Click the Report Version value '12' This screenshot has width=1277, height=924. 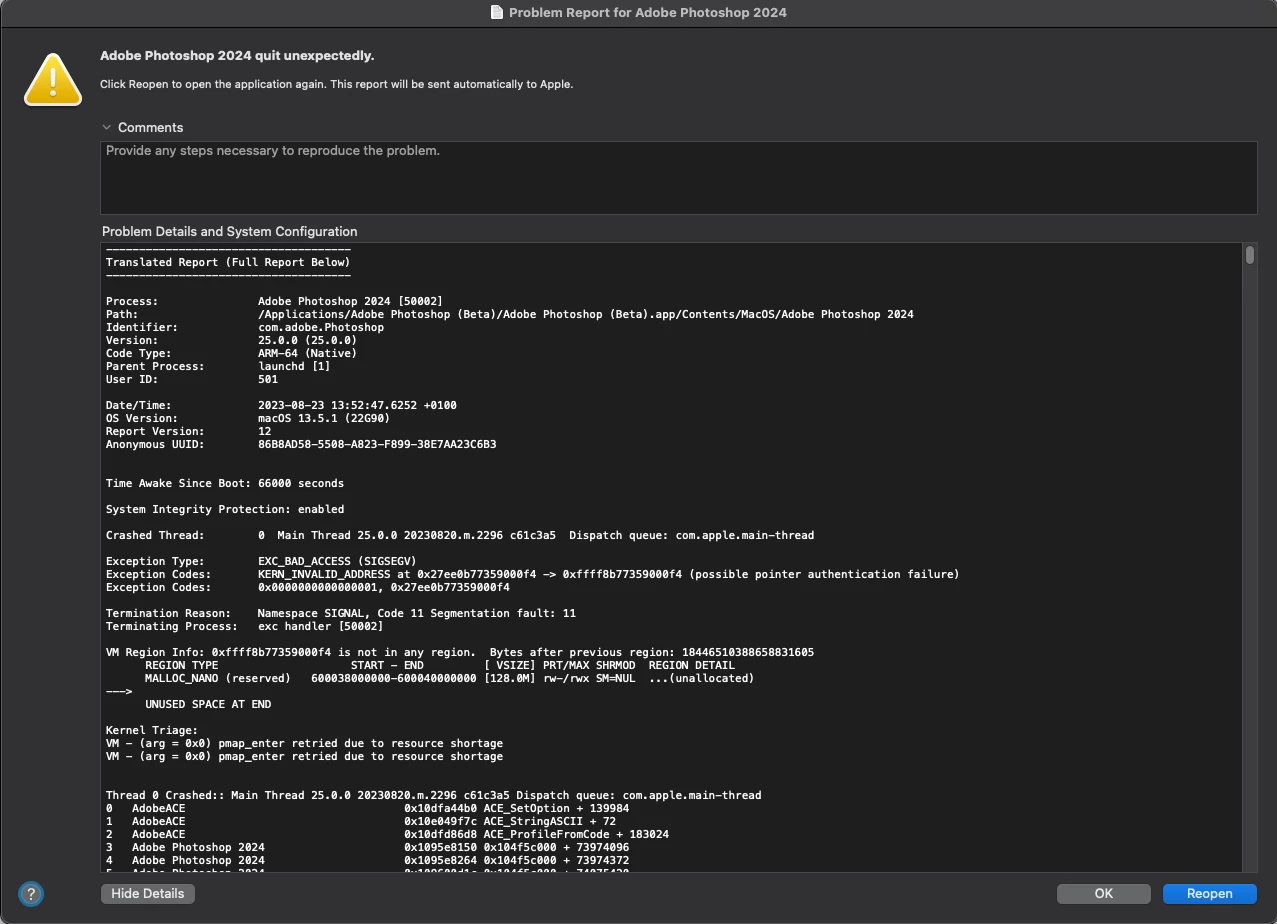click(265, 431)
